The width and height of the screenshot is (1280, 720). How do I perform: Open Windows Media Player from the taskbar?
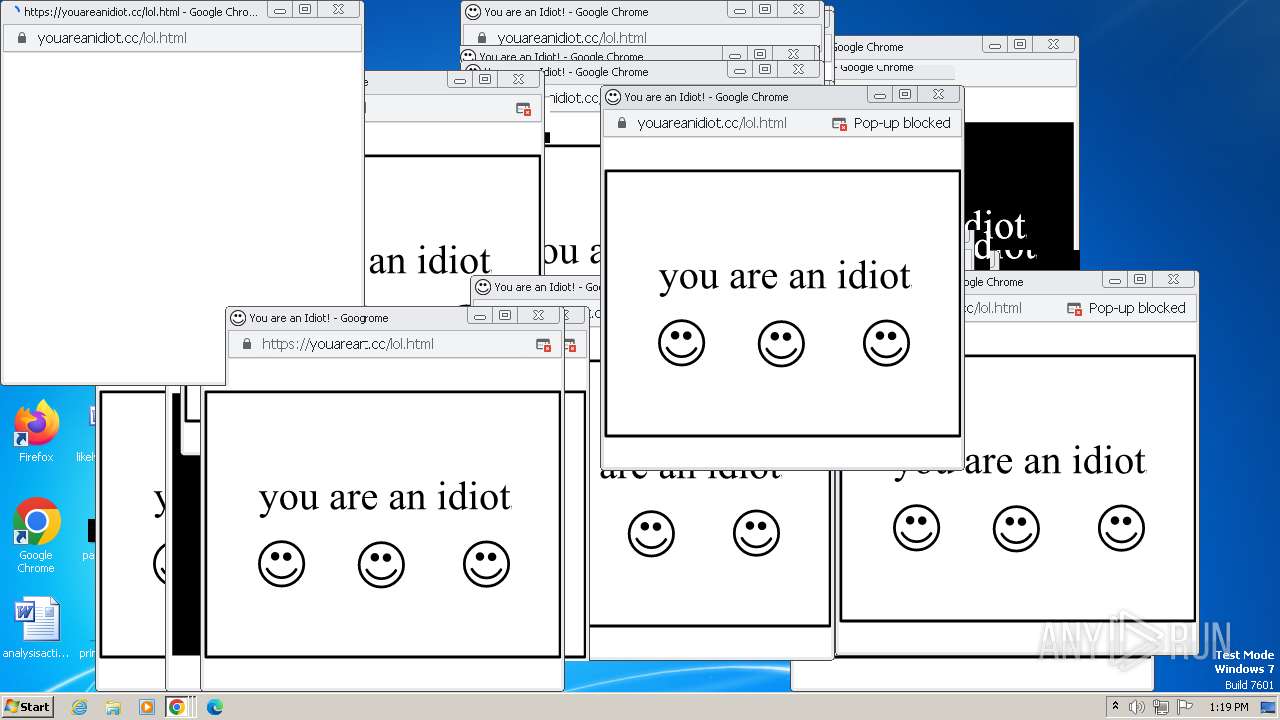coord(146,707)
